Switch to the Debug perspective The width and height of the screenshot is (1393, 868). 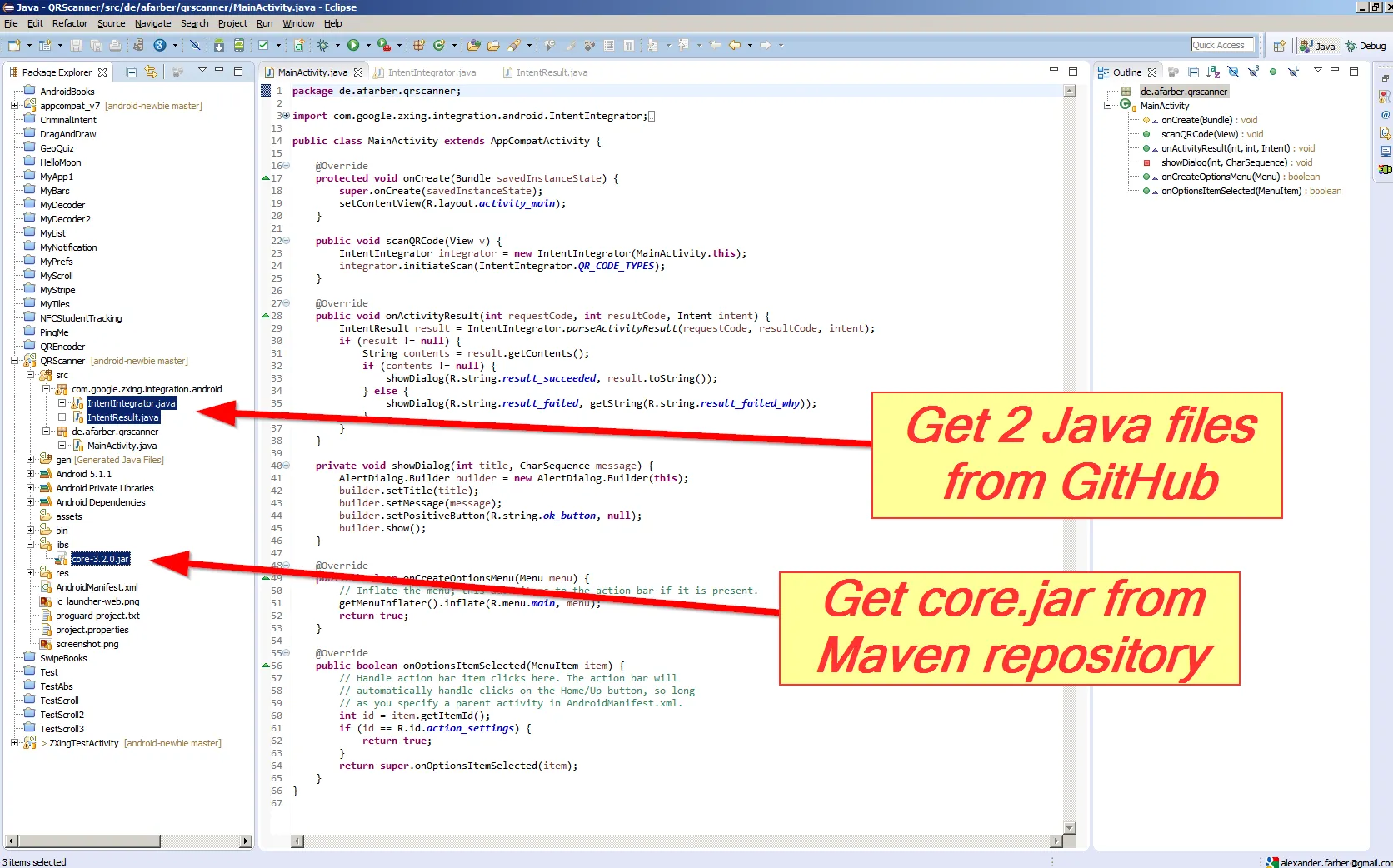[x=1366, y=46]
